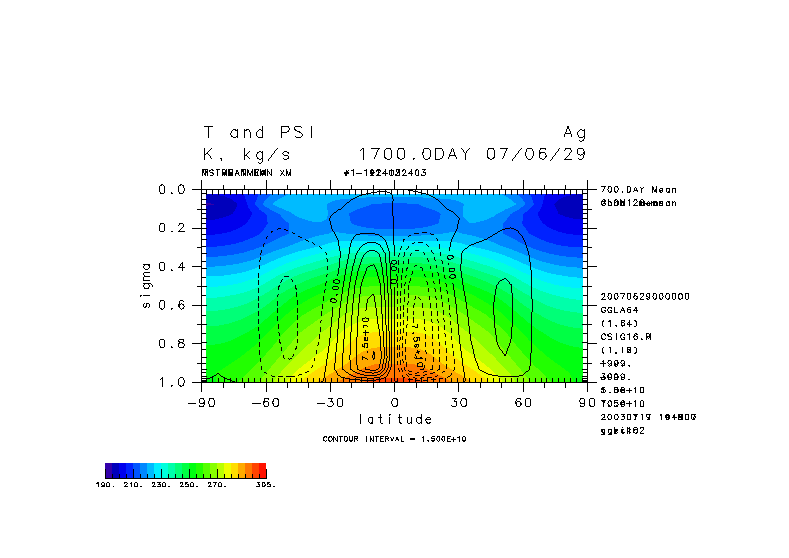Click the '305.' colorbar label
The width and height of the screenshot is (789, 558).
pos(265,484)
